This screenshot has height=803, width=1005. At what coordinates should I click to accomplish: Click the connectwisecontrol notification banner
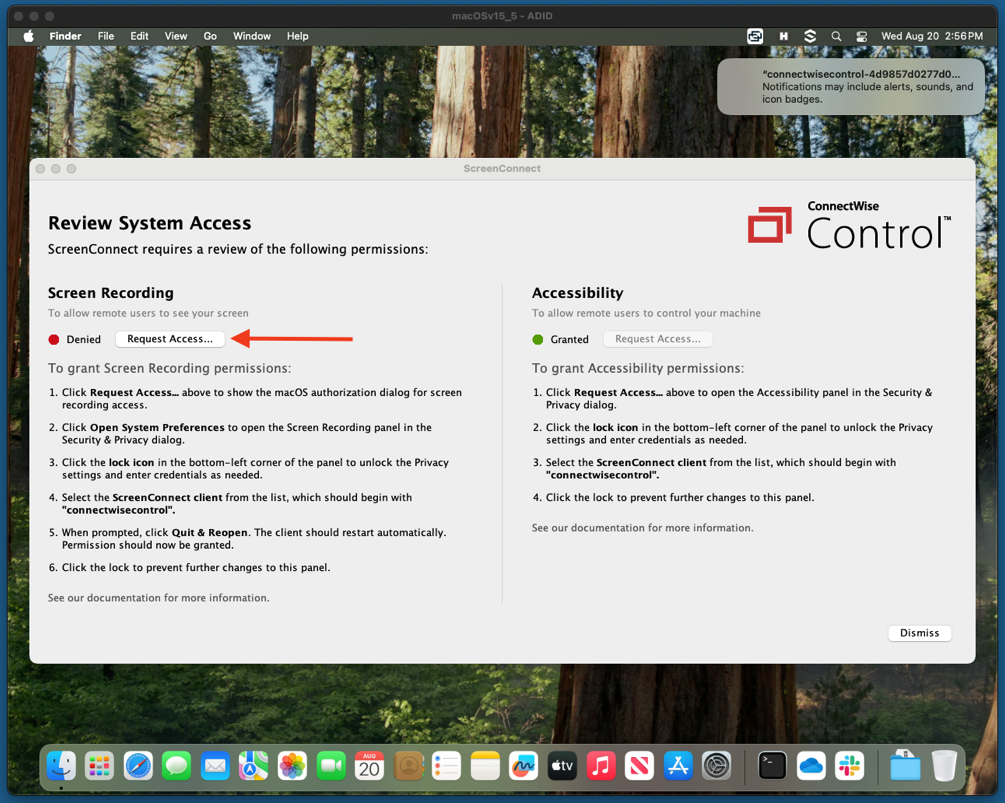[x=851, y=87]
